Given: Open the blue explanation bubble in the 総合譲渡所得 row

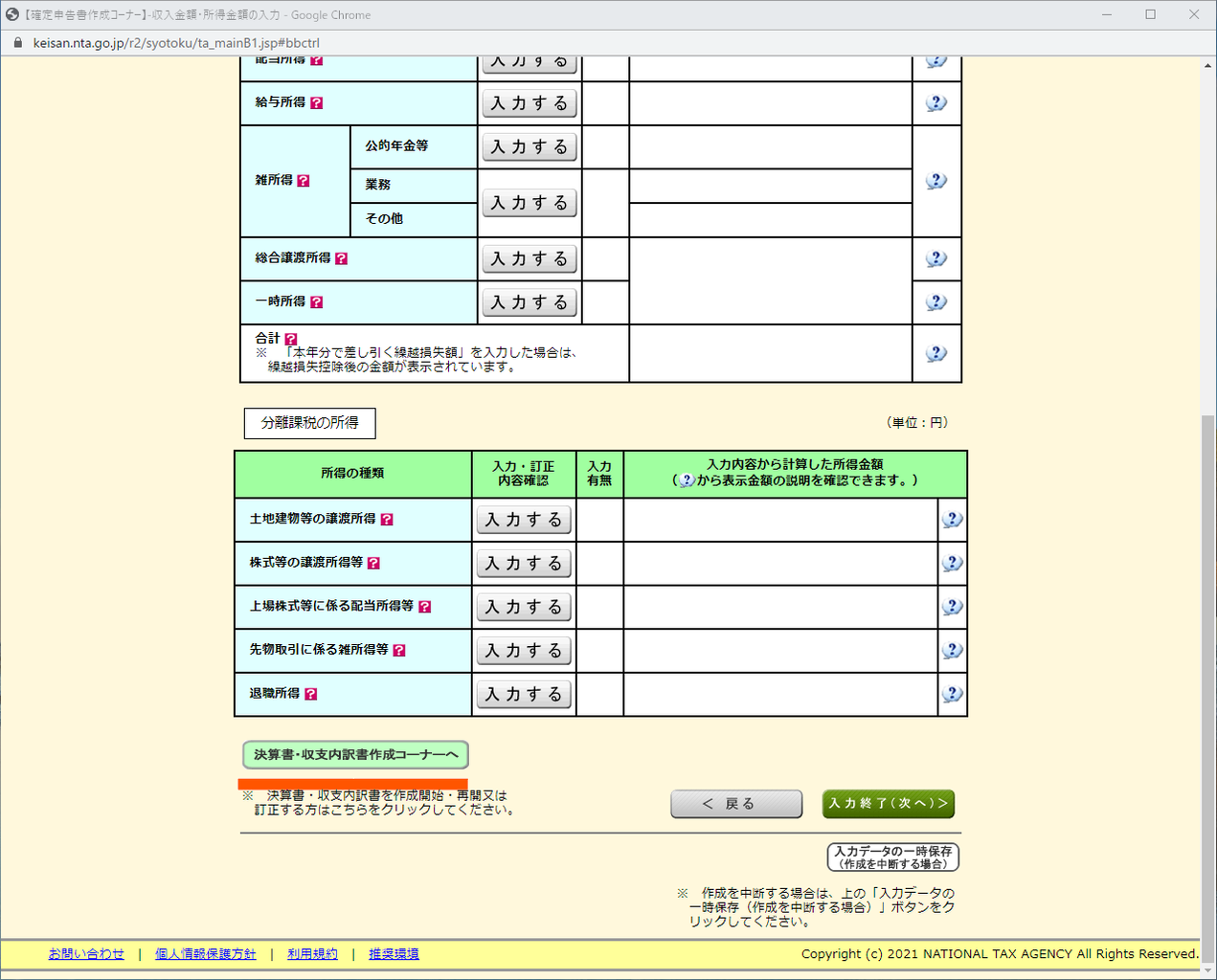Looking at the screenshot, I should (936, 258).
